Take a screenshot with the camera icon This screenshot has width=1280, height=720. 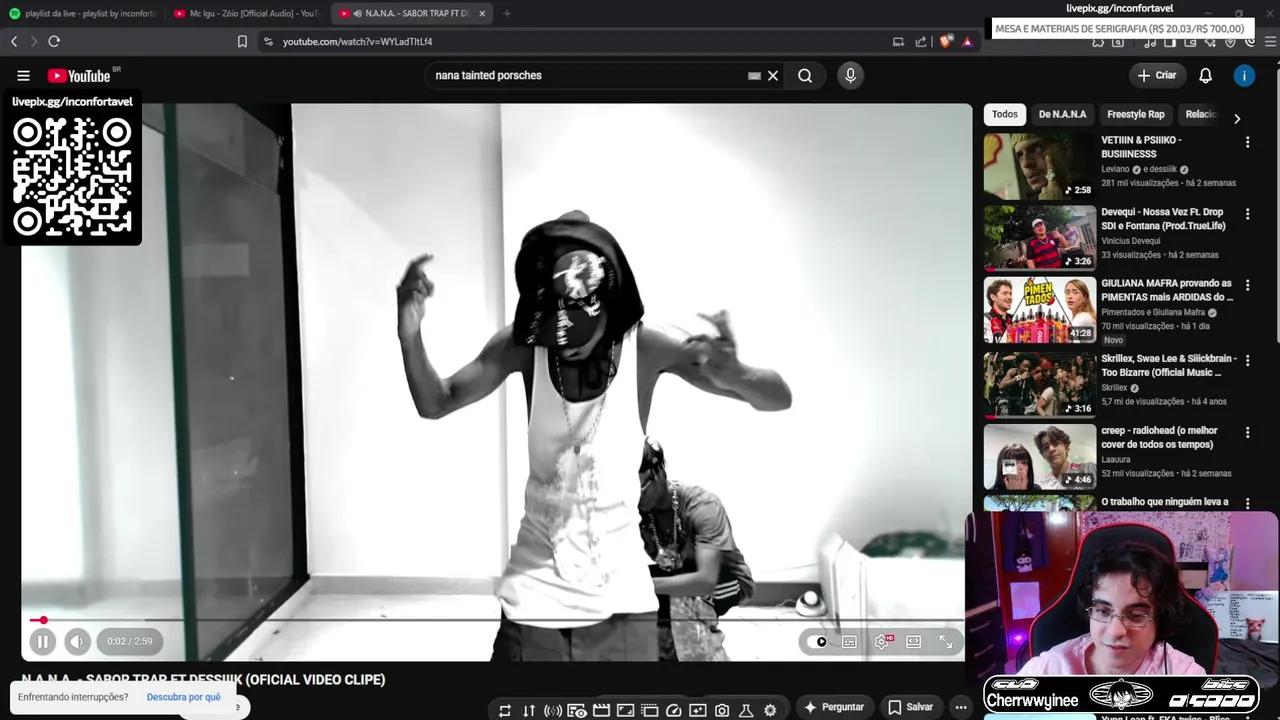coord(722,711)
